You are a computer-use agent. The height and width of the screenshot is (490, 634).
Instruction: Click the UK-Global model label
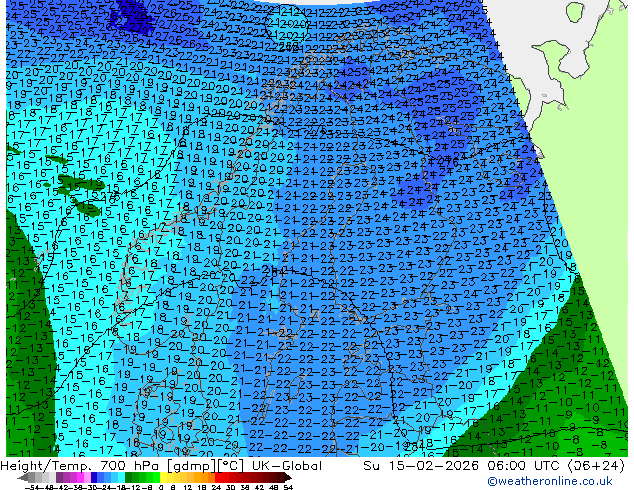(x=287, y=466)
